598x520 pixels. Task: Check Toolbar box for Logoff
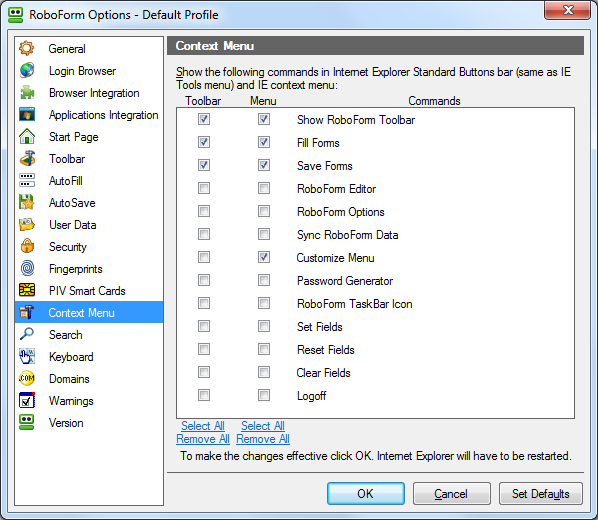point(204,395)
